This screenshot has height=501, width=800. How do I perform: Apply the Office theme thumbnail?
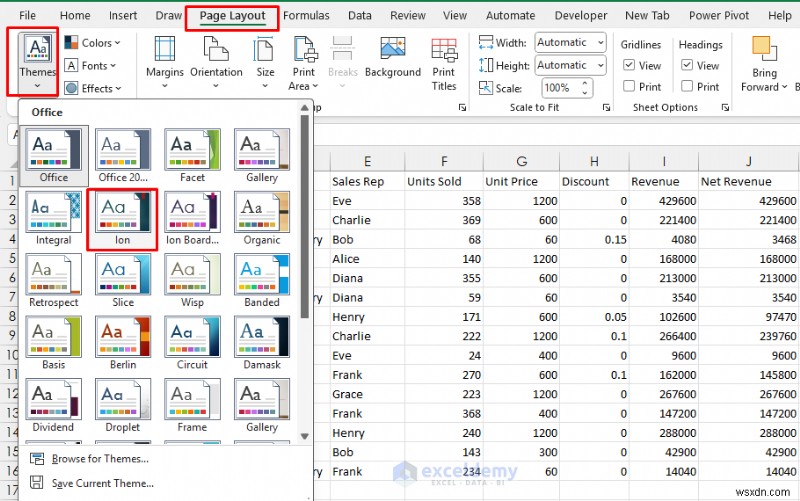click(x=54, y=156)
